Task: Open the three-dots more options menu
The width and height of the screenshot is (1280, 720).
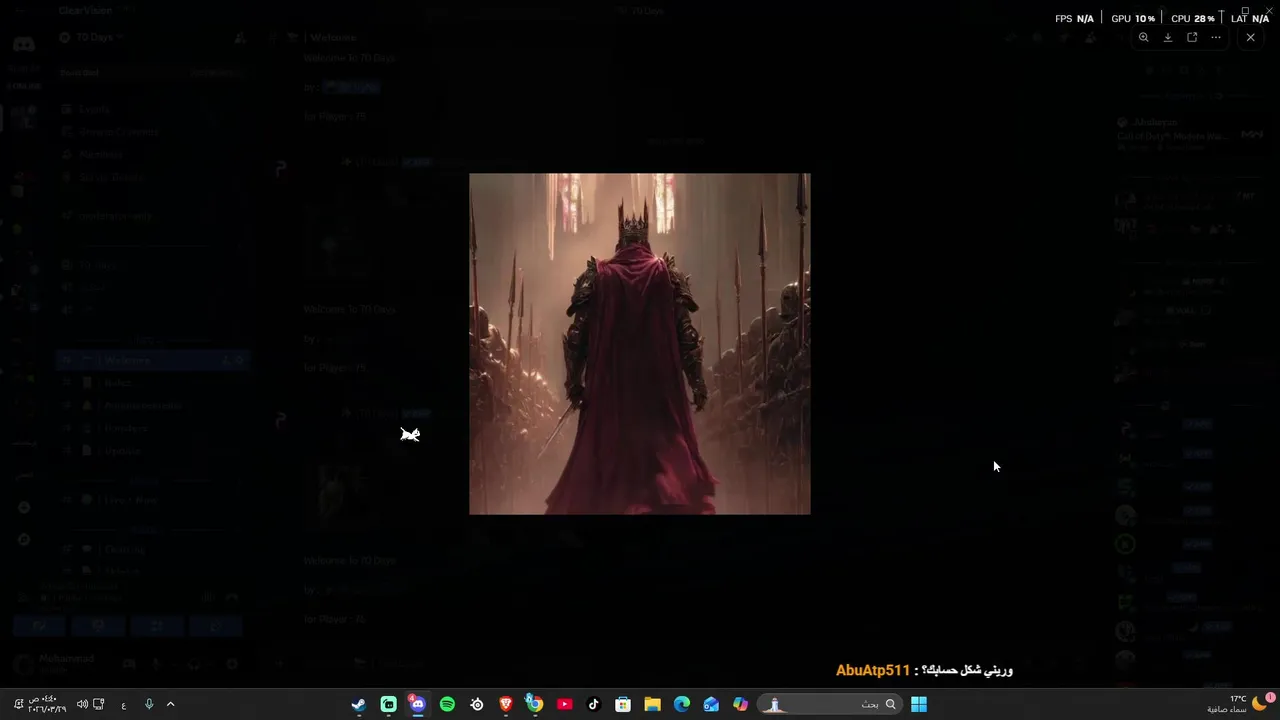Action: (x=1216, y=38)
